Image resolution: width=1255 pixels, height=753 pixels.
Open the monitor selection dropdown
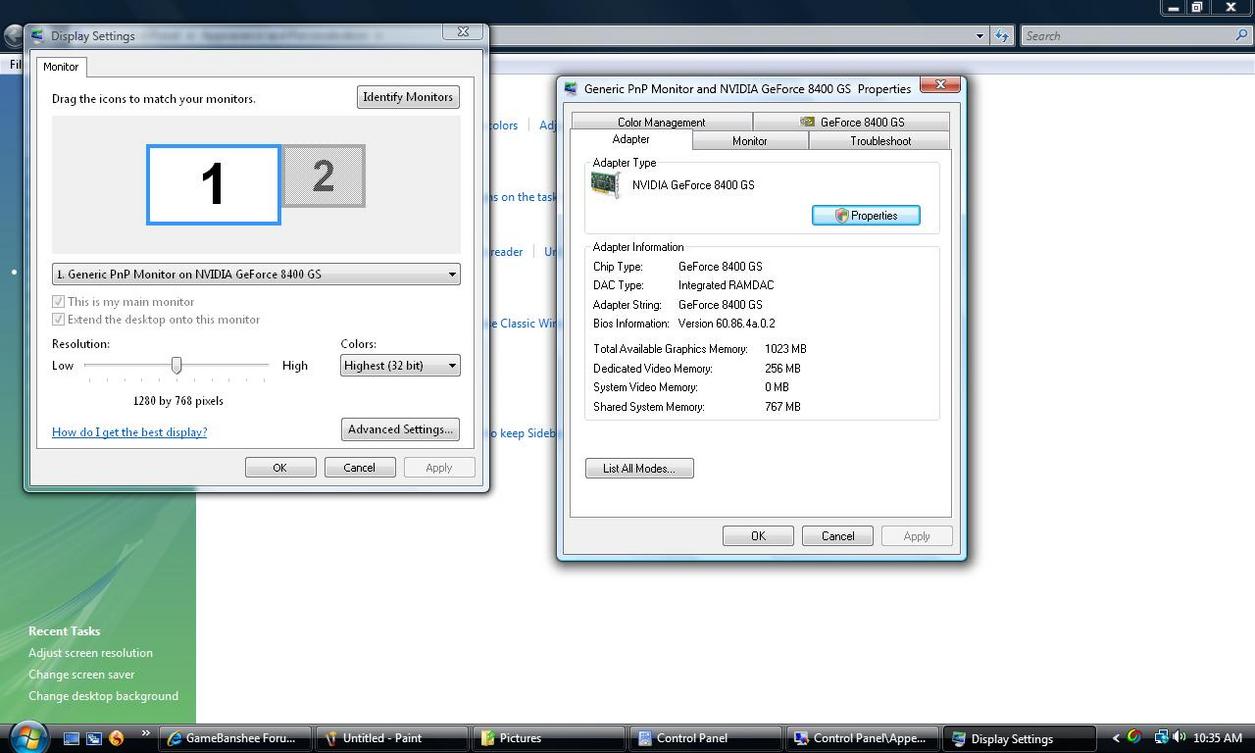(256, 274)
